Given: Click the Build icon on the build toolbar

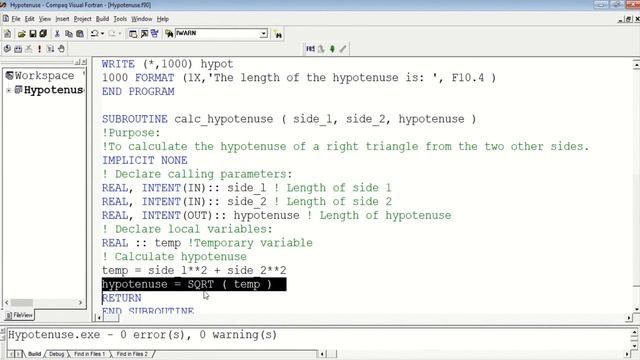Looking at the screenshot, I should click(x=18, y=49).
